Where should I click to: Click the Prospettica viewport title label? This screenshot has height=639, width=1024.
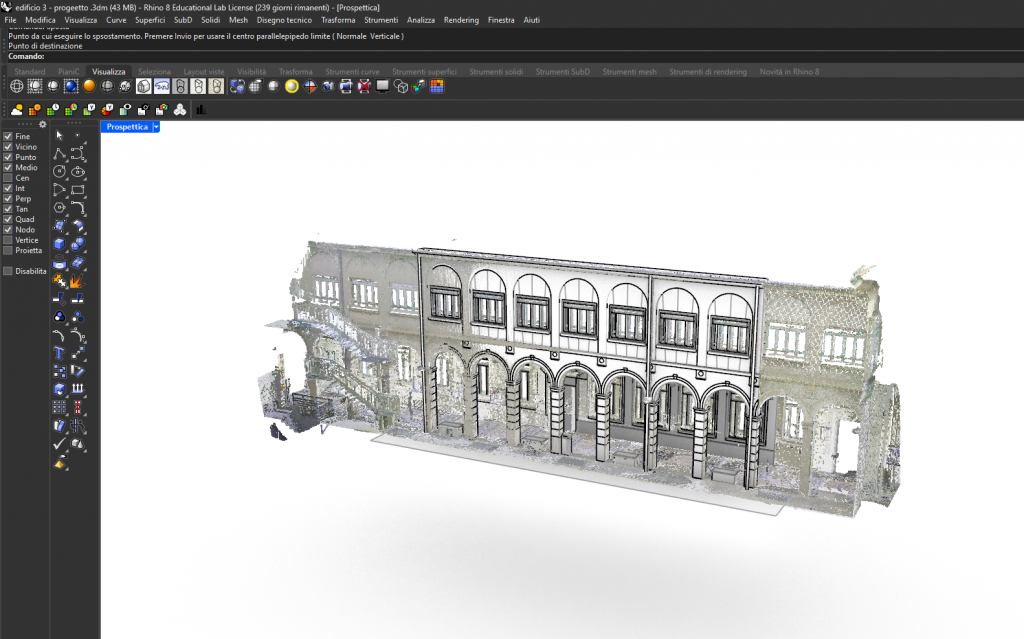[126, 127]
